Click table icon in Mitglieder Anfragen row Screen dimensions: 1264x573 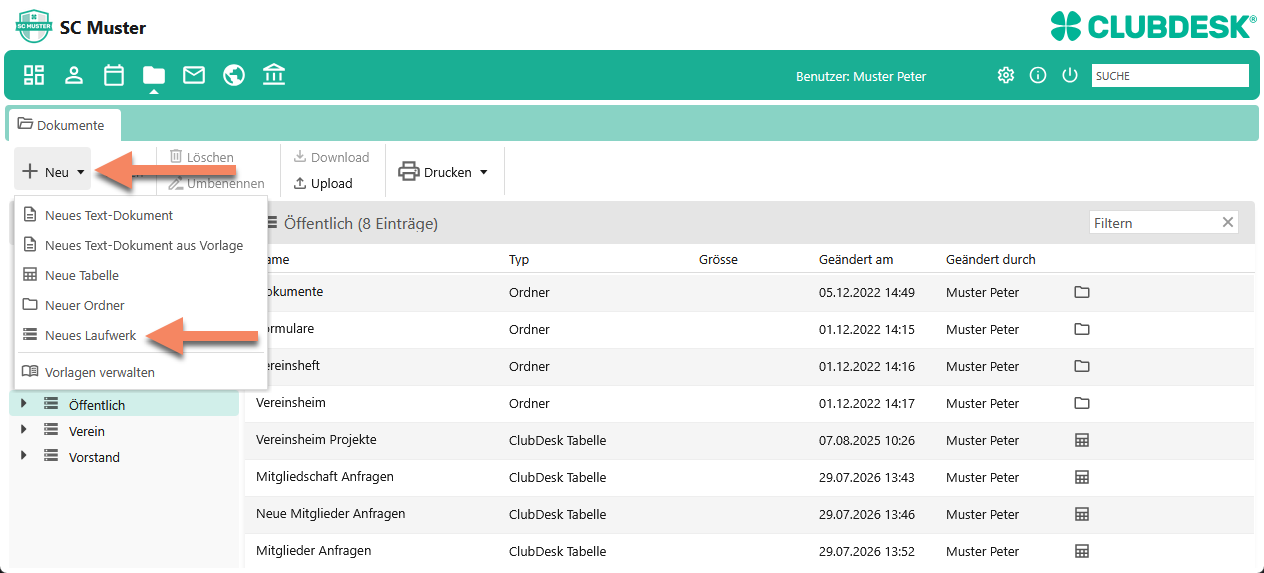tap(1081, 551)
